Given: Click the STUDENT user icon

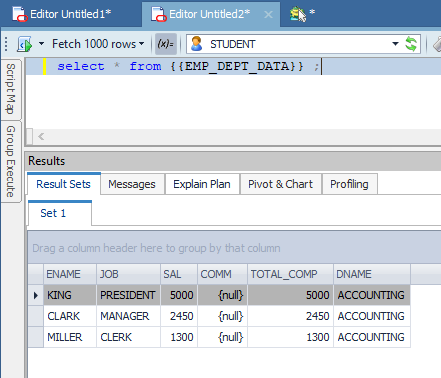Looking at the screenshot, I should pos(197,44).
